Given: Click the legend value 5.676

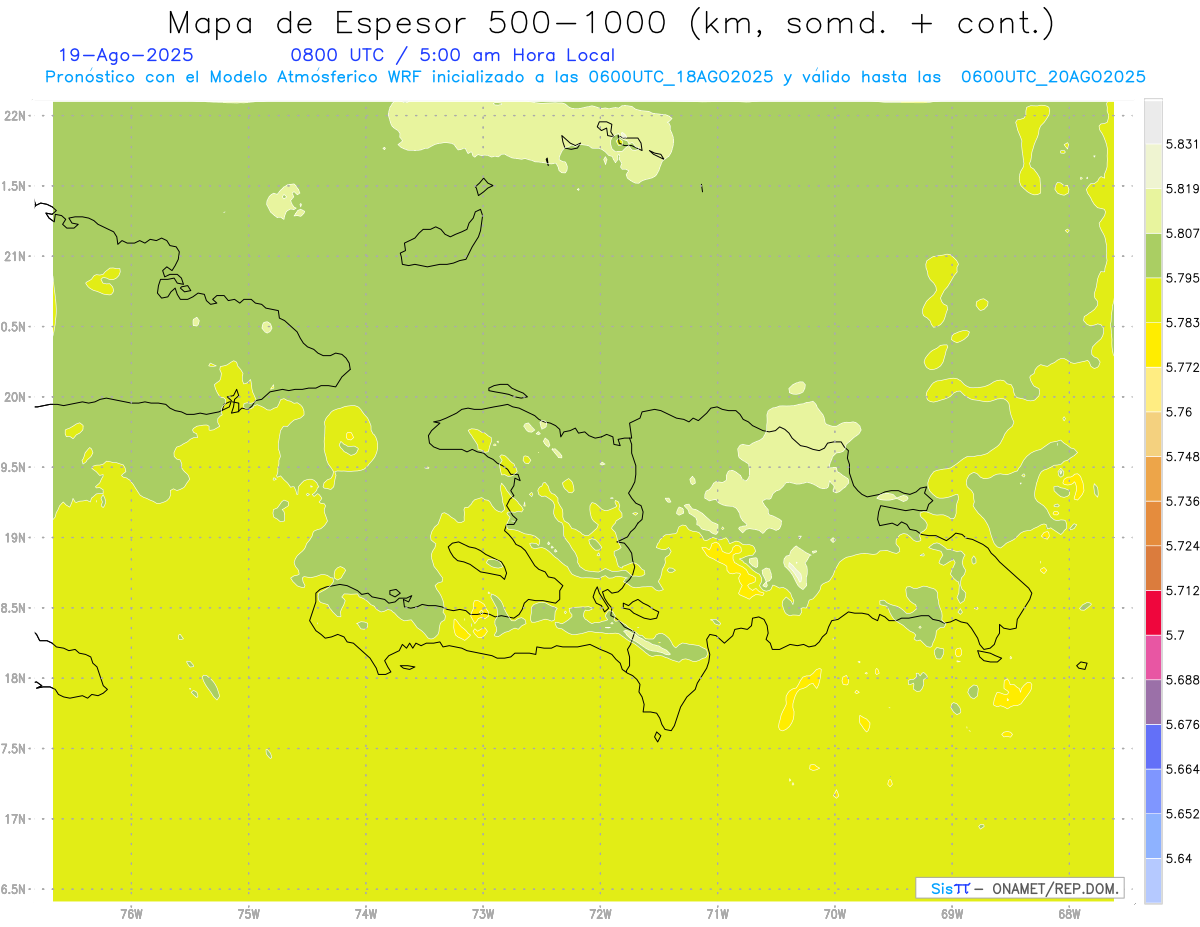Looking at the screenshot, I should [x=1182, y=724].
